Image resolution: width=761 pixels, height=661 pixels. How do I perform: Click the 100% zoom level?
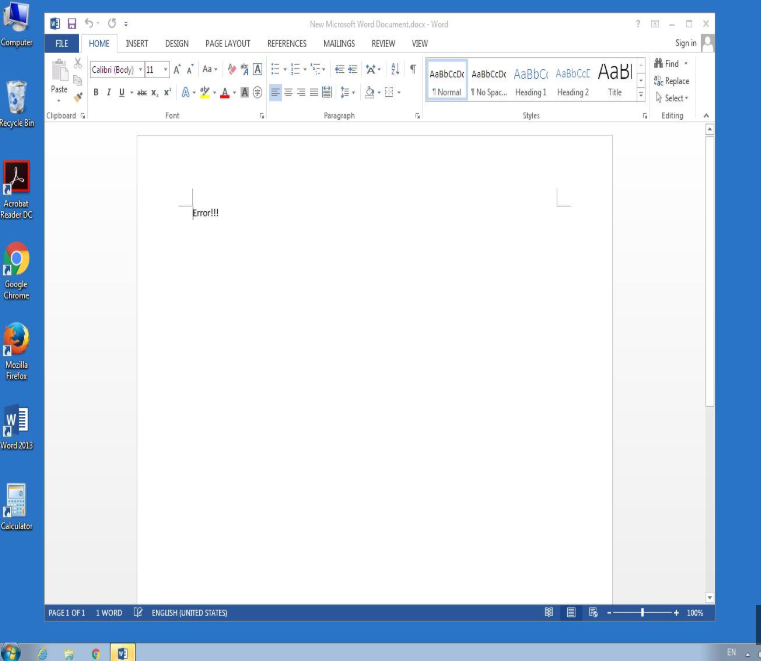(695, 612)
